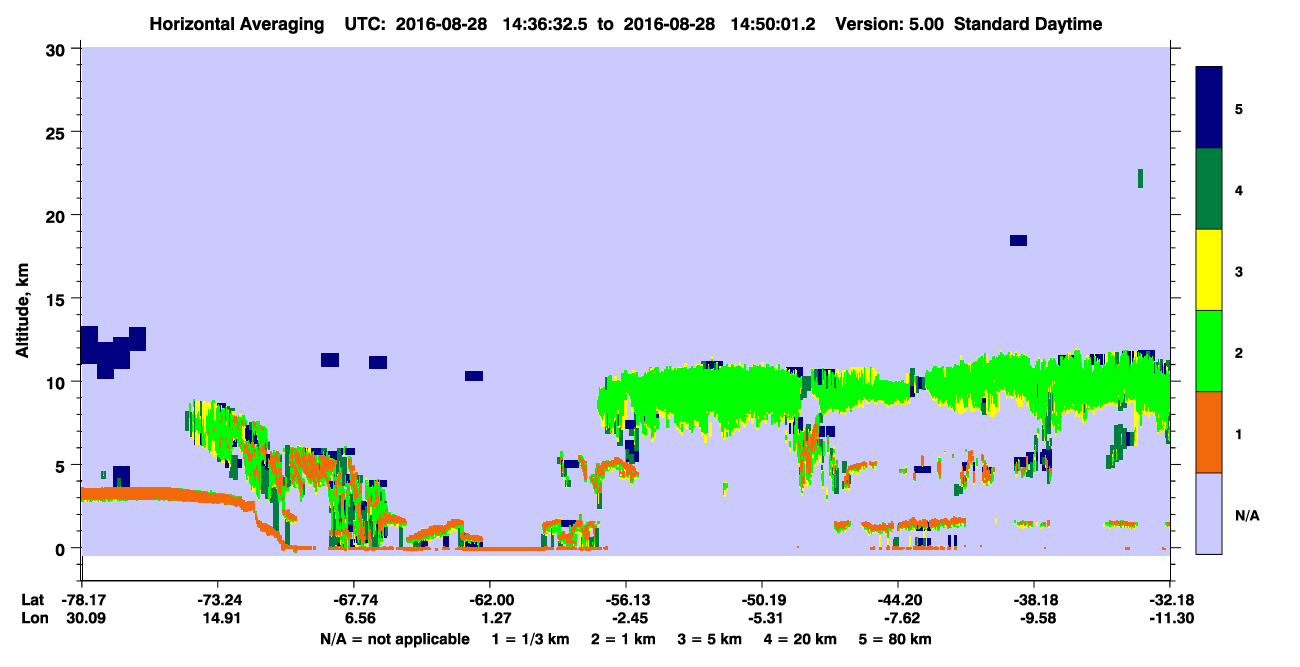Click the legend label 'N/A'
This screenshot has height=667, width=1300.
click(x=1246, y=515)
